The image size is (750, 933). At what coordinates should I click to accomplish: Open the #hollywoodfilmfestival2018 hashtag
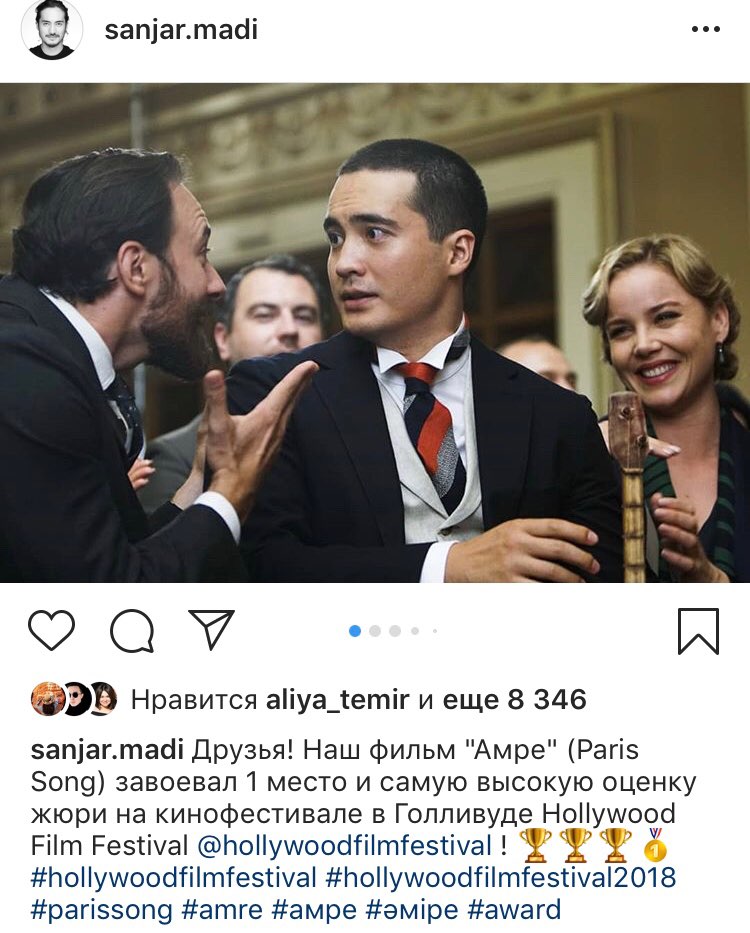(x=502, y=878)
